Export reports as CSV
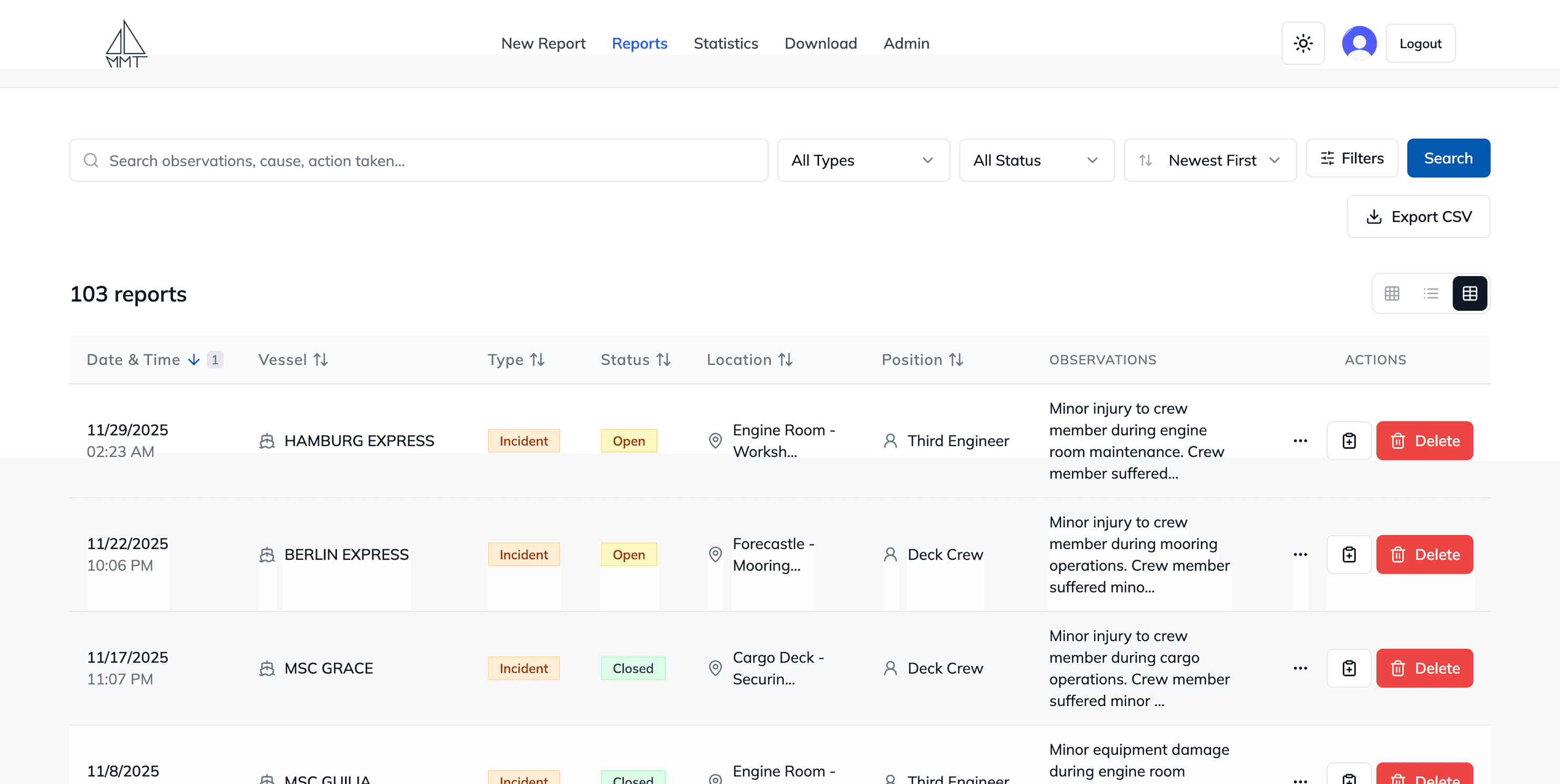The height and width of the screenshot is (784, 1560). click(x=1418, y=217)
